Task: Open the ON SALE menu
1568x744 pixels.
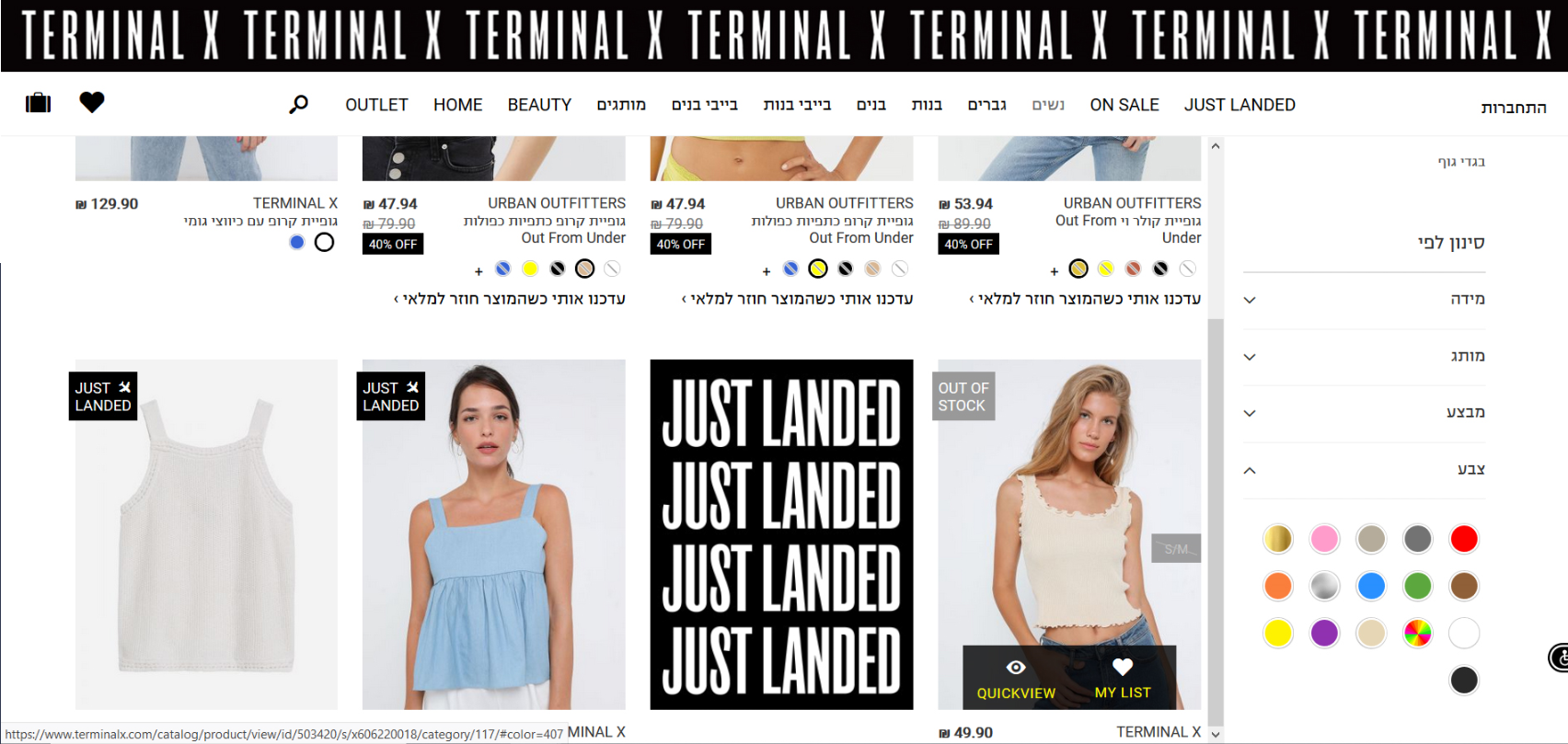Action: click(1124, 105)
